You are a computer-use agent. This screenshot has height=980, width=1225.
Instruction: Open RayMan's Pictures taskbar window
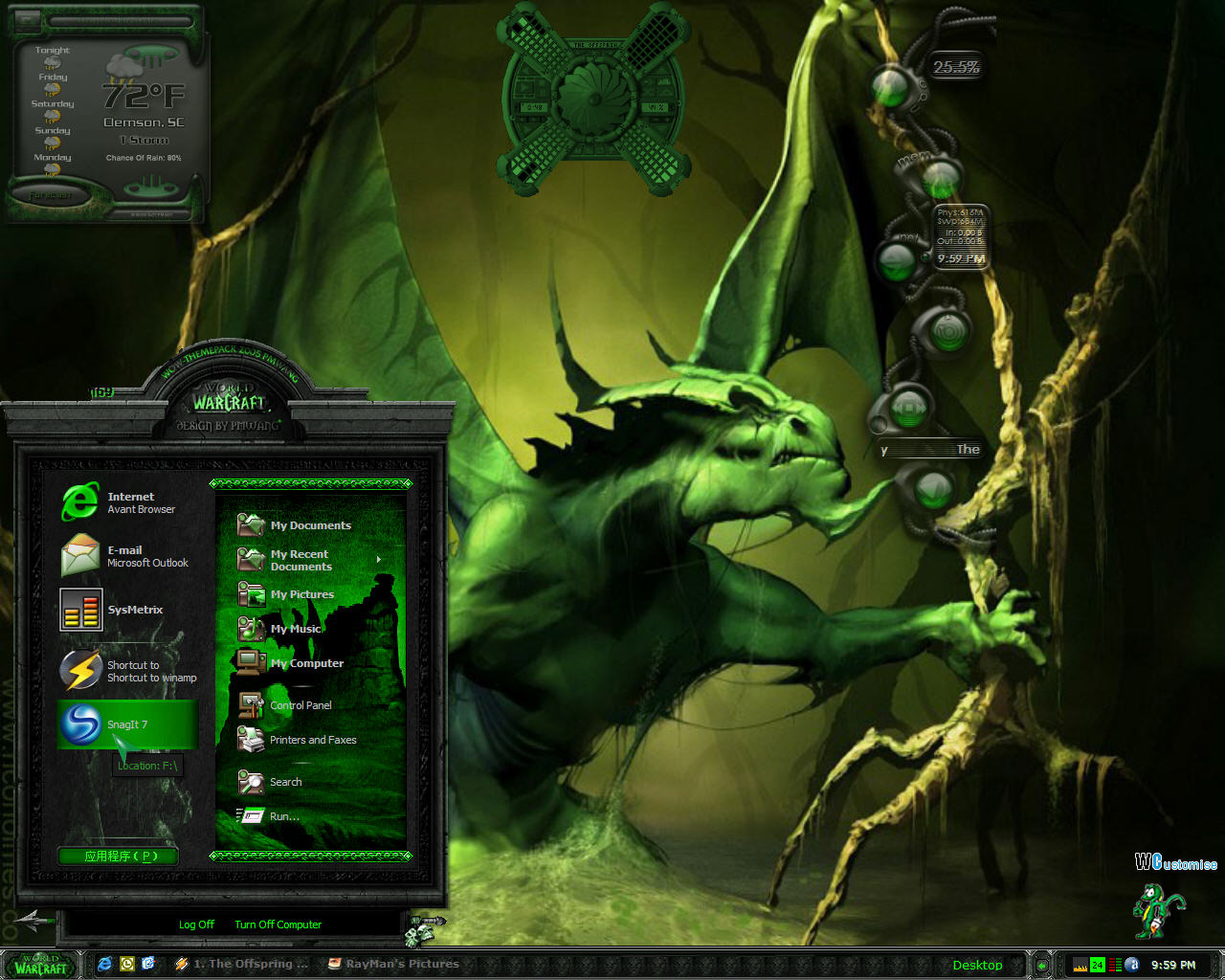pyautogui.click(x=393, y=964)
